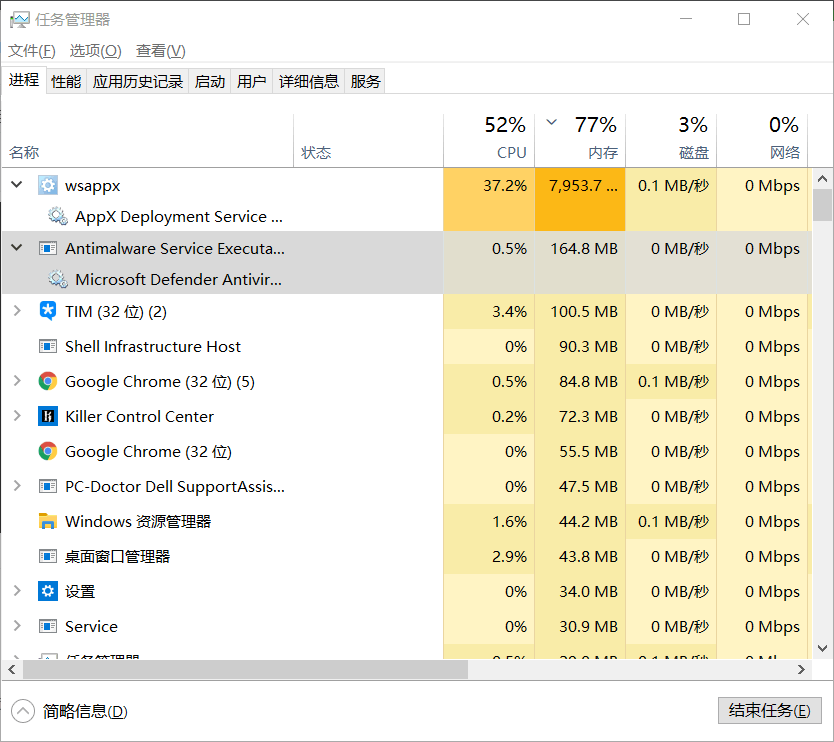The image size is (834, 742).
Task: Switch to the 详细信息 tab
Action: 308,81
